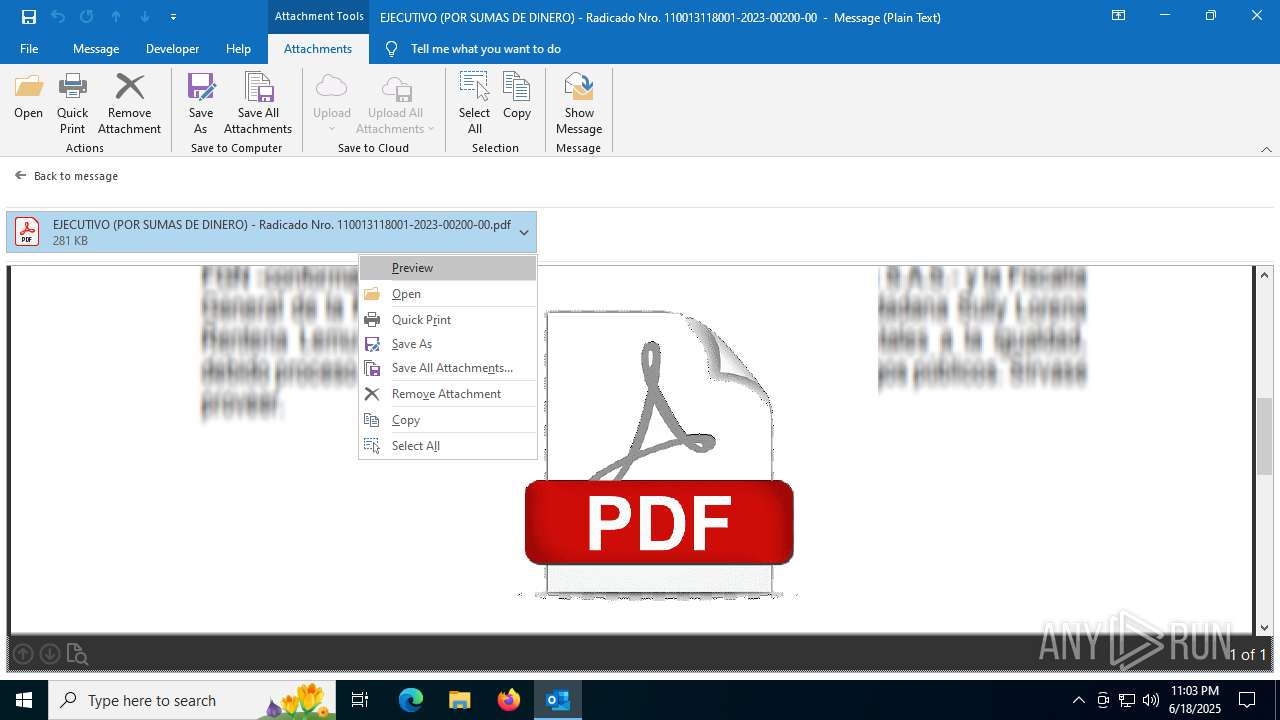This screenshot has height=720, width=1280.
Task: Click Quick Print in the ribbon
Action: (72, 104)
